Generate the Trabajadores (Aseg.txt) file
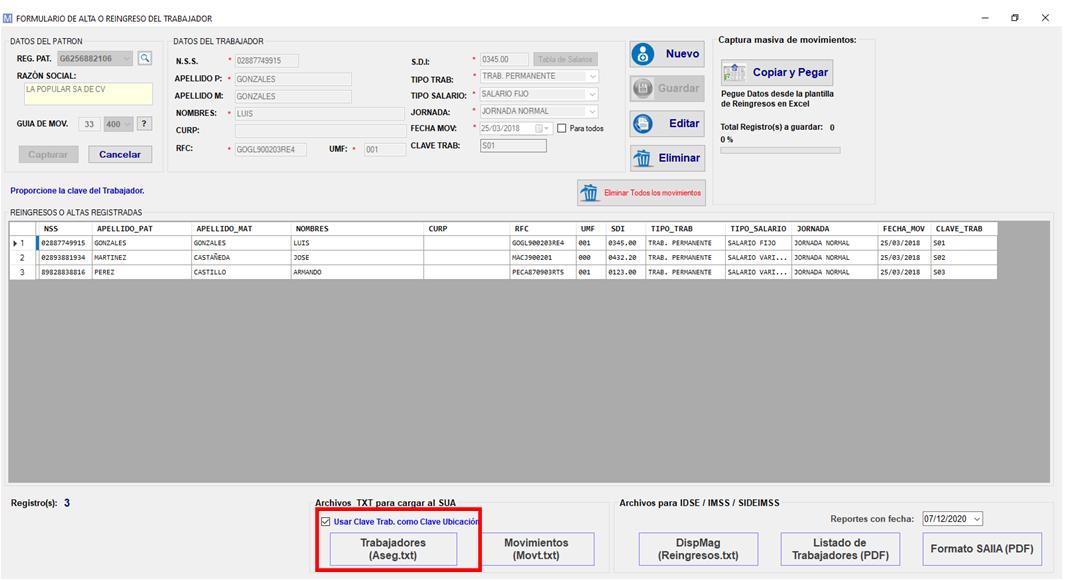Image resolution: width=1066 pixels, height=581 pixels. (x=393, y=549)
